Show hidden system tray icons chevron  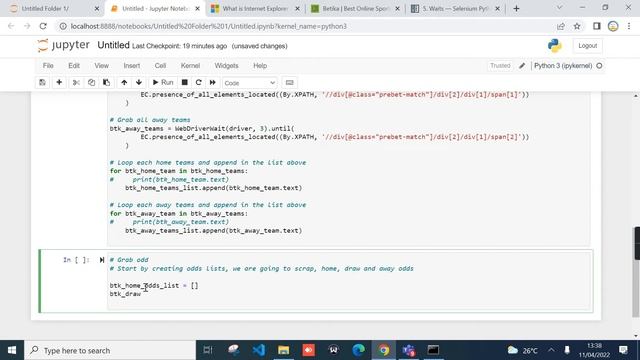click(551, 350)
